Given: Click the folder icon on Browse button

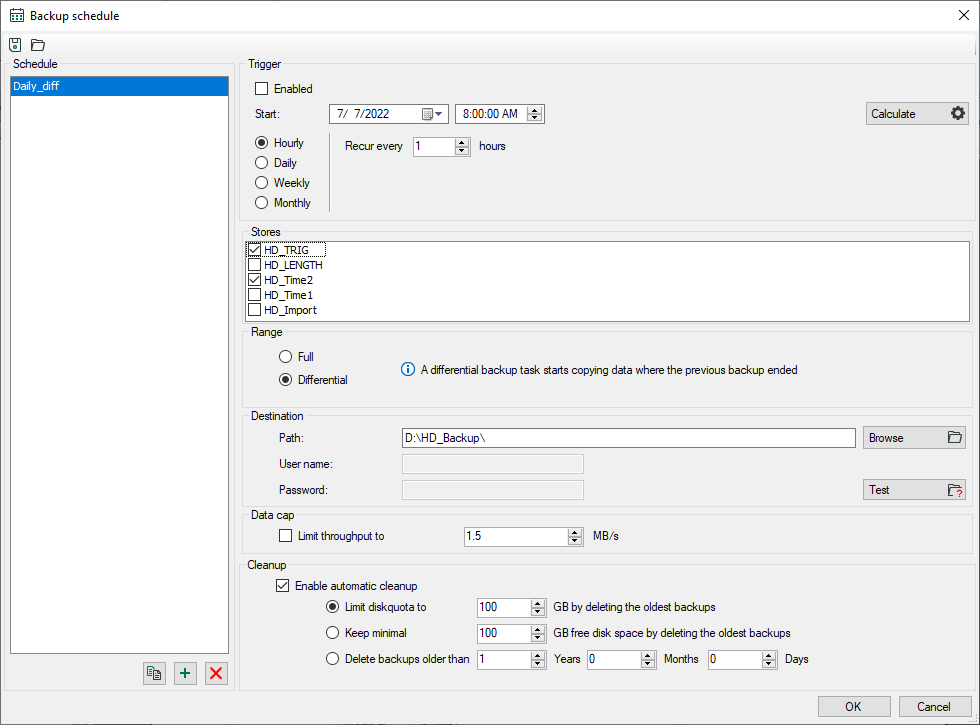Looking at the screenshot, I should [x=954, y=438].
